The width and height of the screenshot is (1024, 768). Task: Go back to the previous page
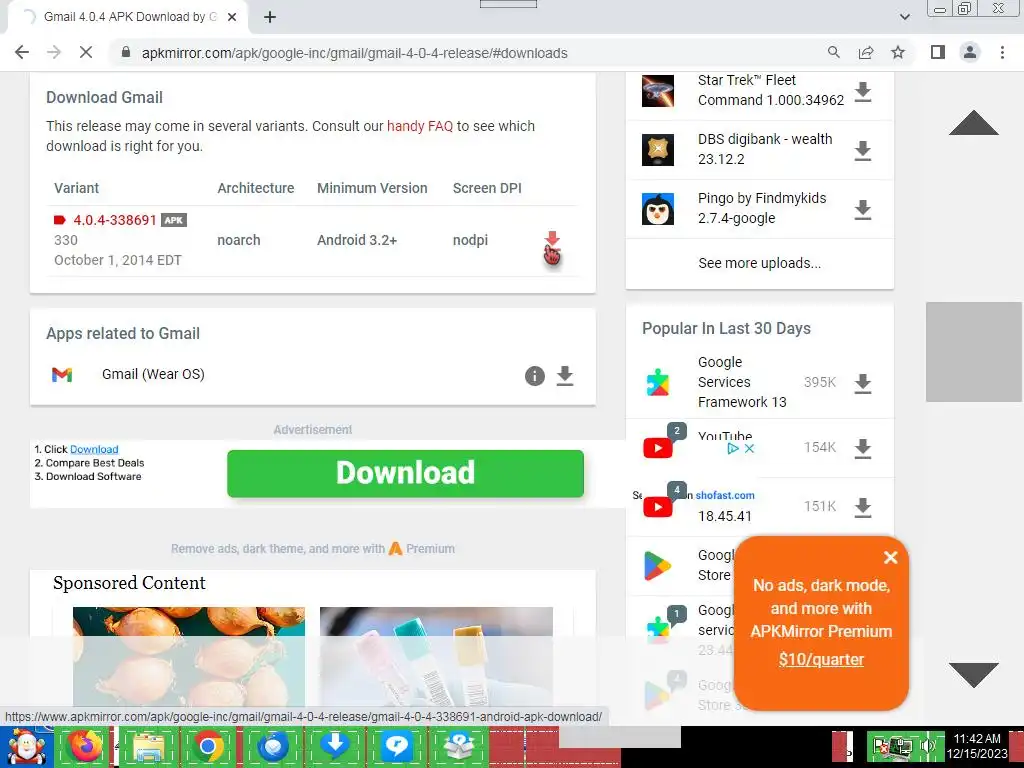[22, 52]
